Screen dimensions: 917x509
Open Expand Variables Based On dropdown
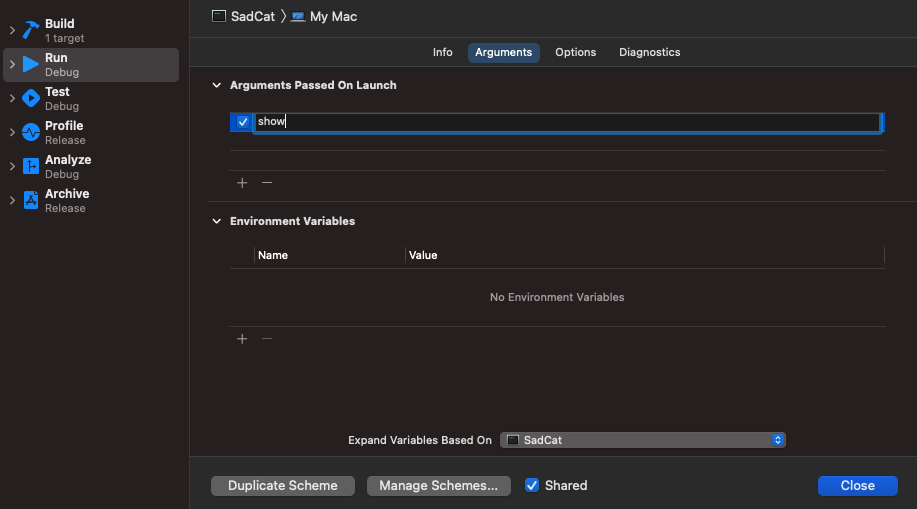click(x=643, y=440)
